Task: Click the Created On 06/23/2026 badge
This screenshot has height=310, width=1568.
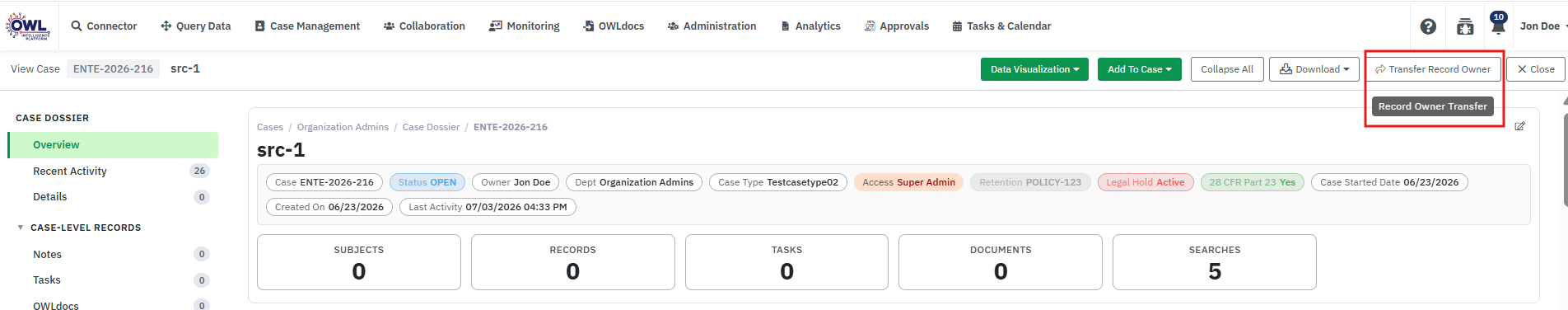Action: (329, 207)
